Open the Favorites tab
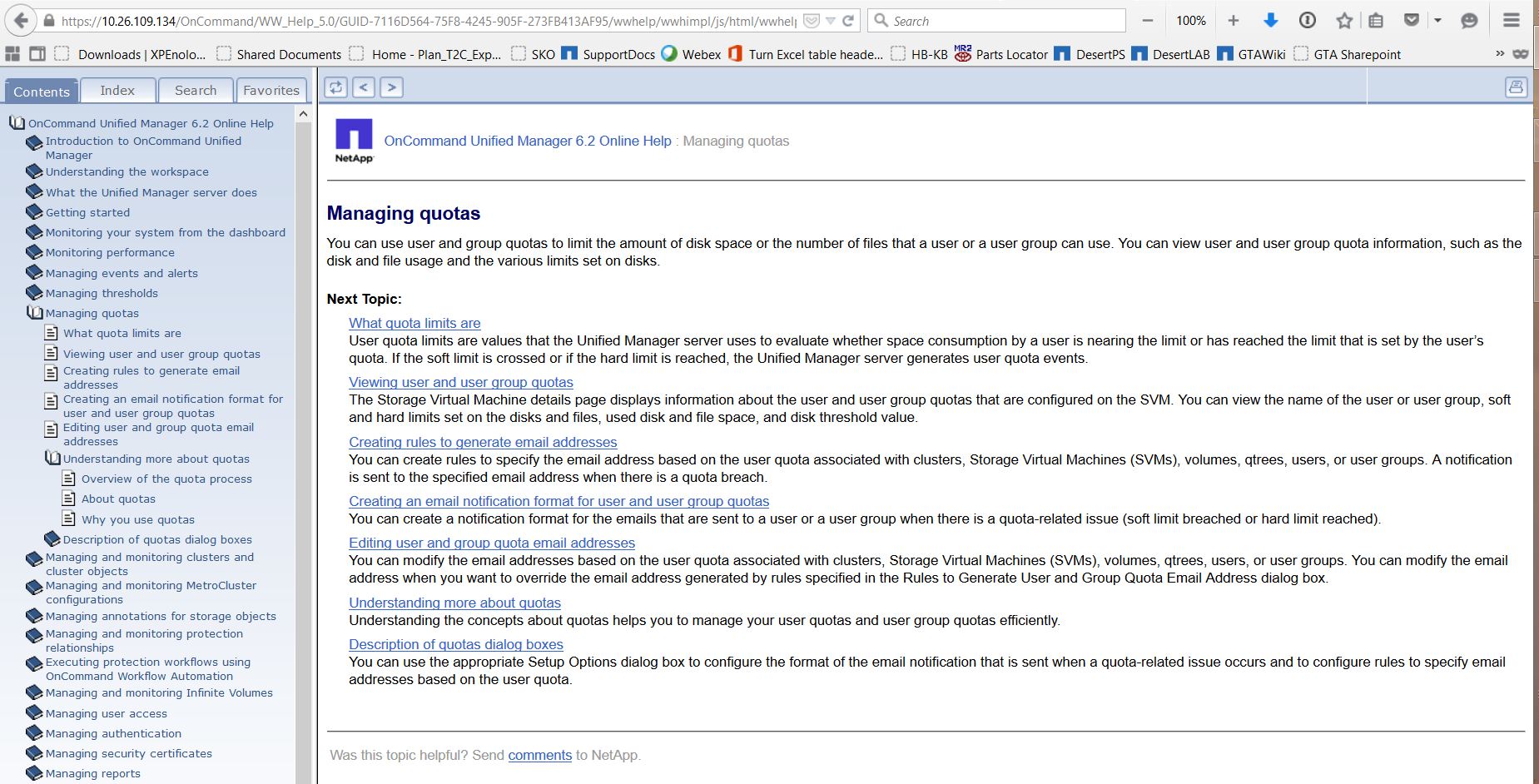The height and width of the screenshot is (784, 1539). point(271,90)
